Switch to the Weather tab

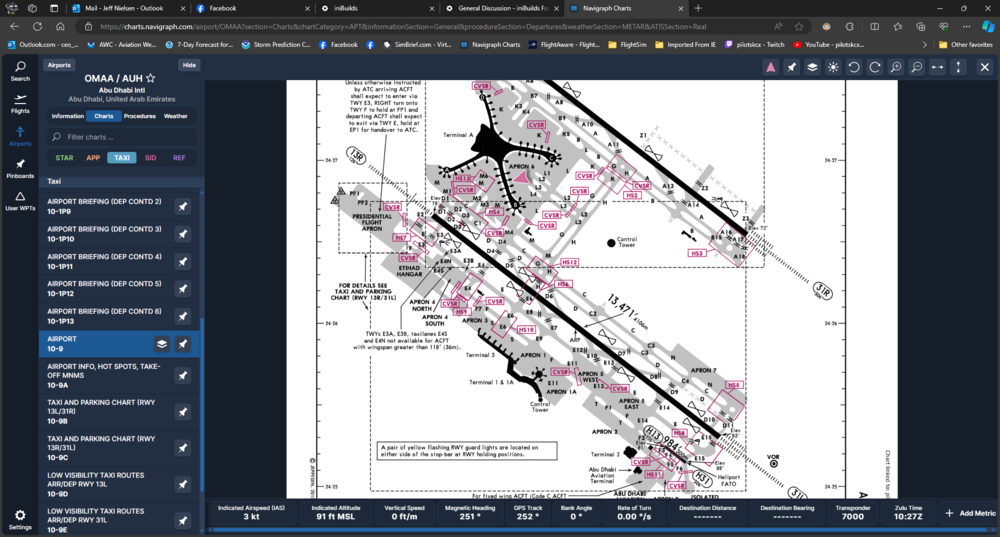pyautogui.click(x=175, y=116)
